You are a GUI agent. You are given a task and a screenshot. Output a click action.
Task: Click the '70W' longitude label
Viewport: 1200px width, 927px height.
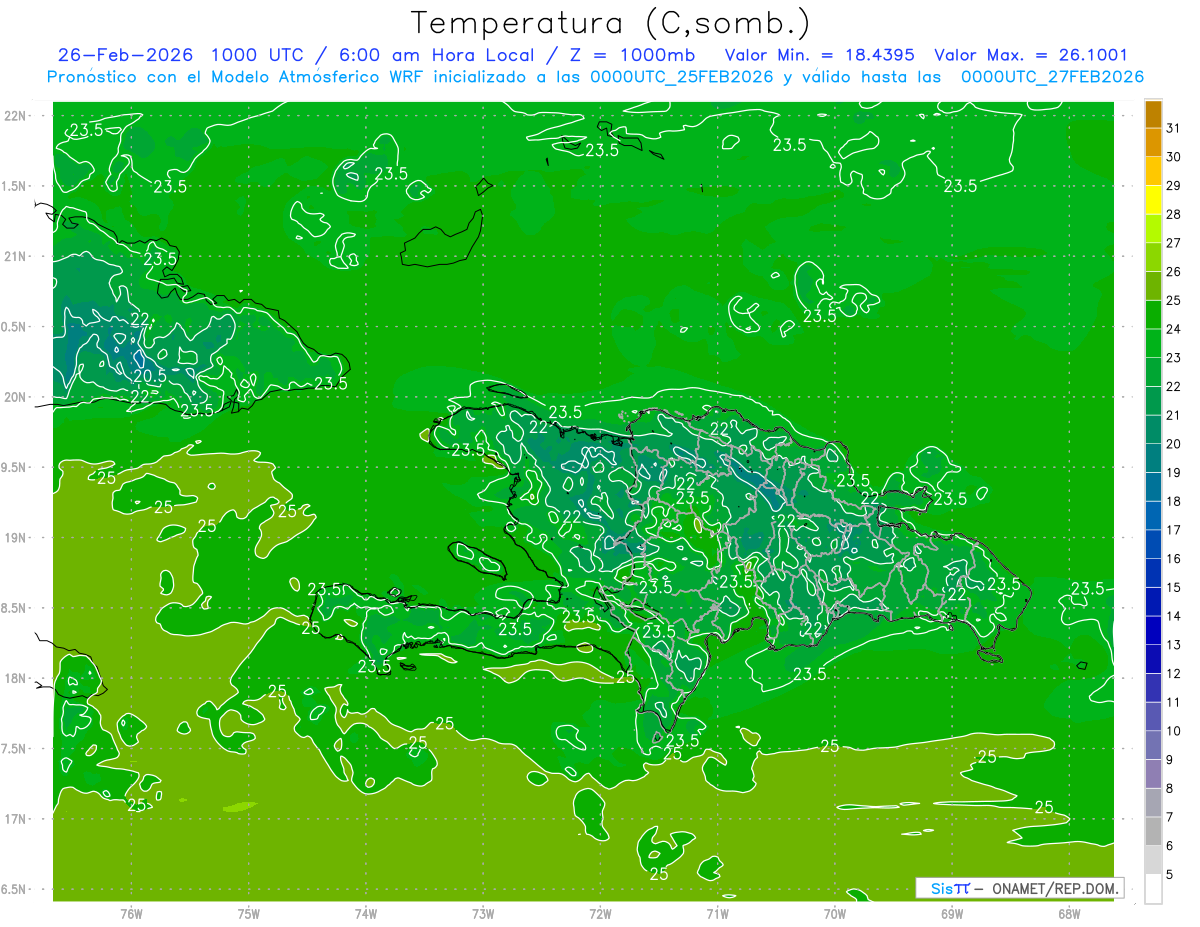(835, 914)
